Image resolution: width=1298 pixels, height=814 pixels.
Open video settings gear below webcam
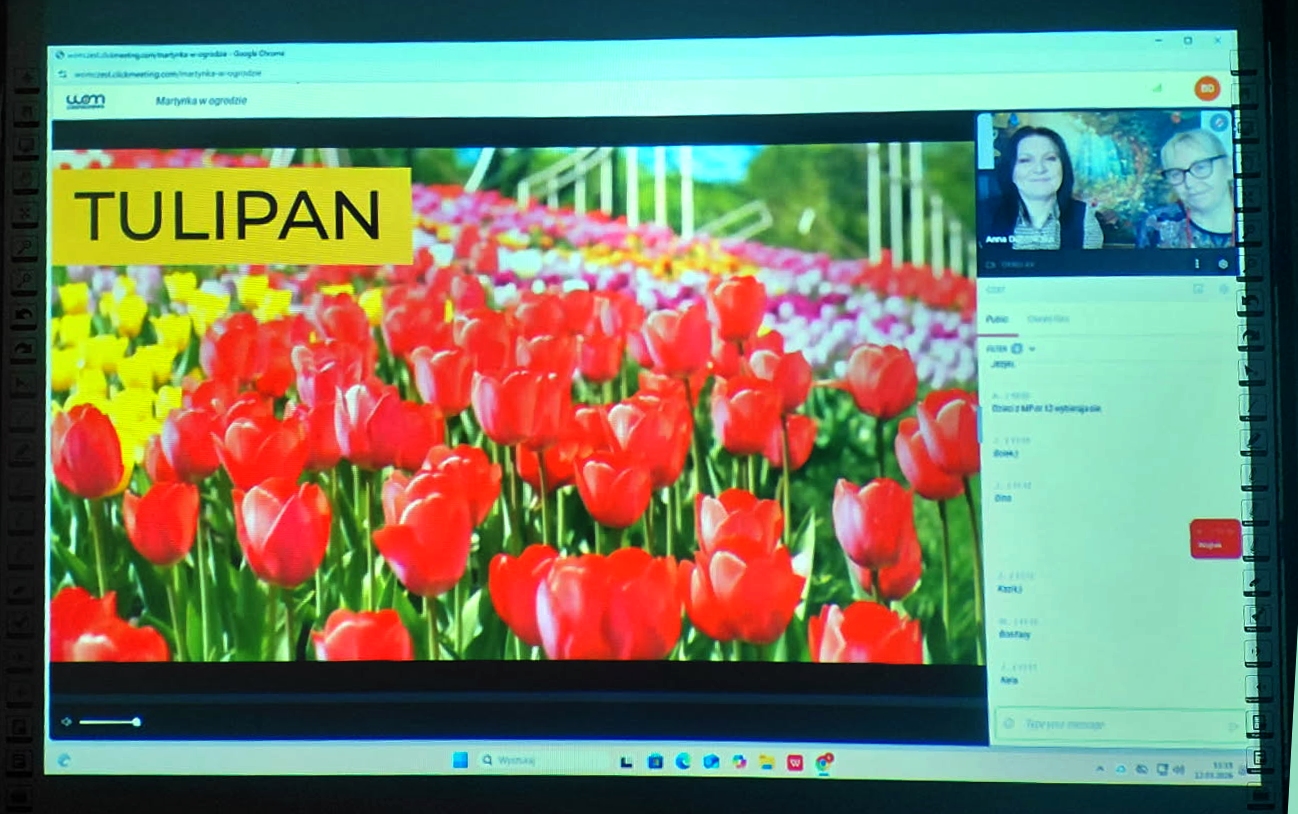pyautogui.click(x=1222, y=264)
